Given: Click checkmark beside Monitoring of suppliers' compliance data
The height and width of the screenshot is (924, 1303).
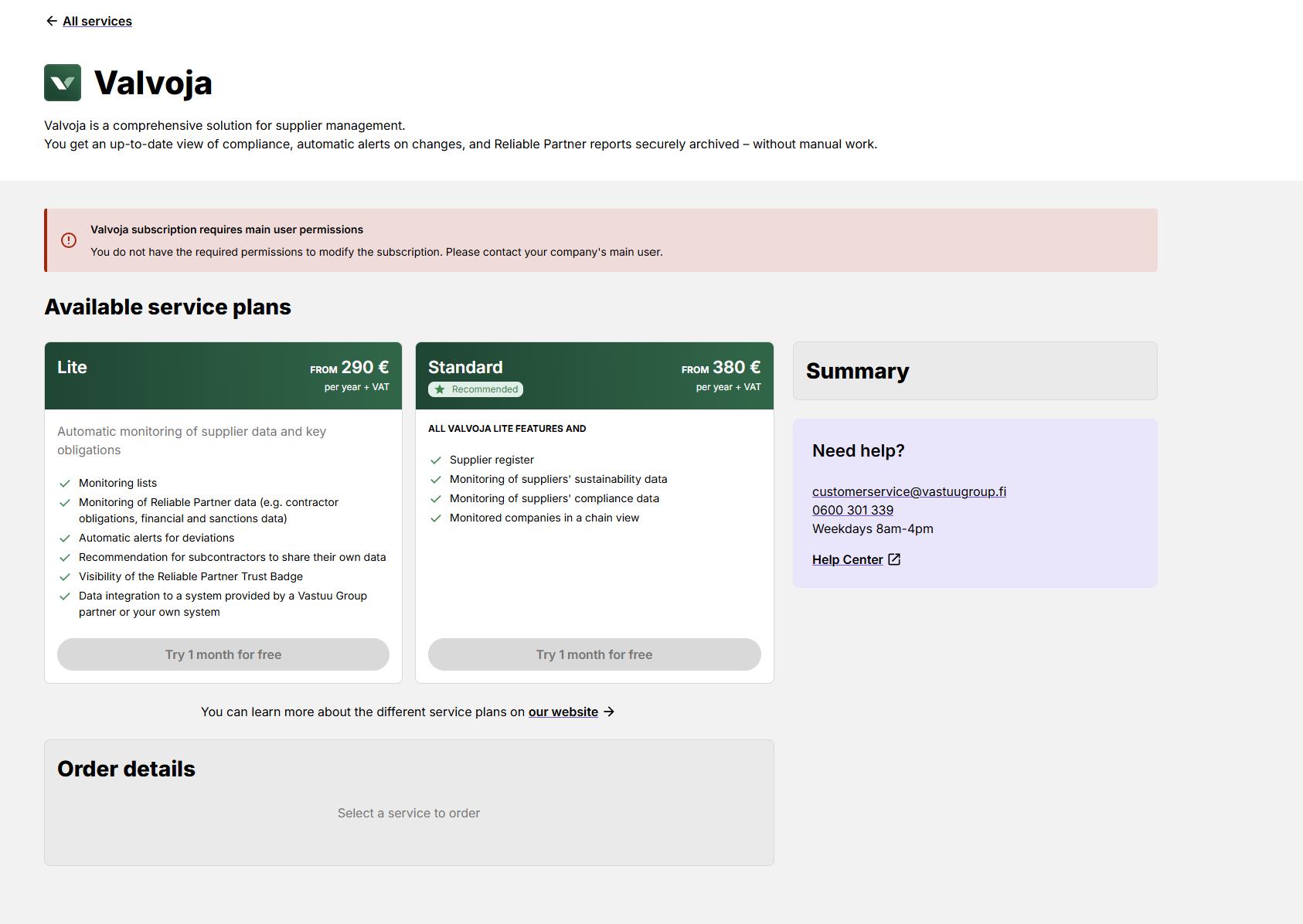Looking at the screenshot, I should click(436, 499).
